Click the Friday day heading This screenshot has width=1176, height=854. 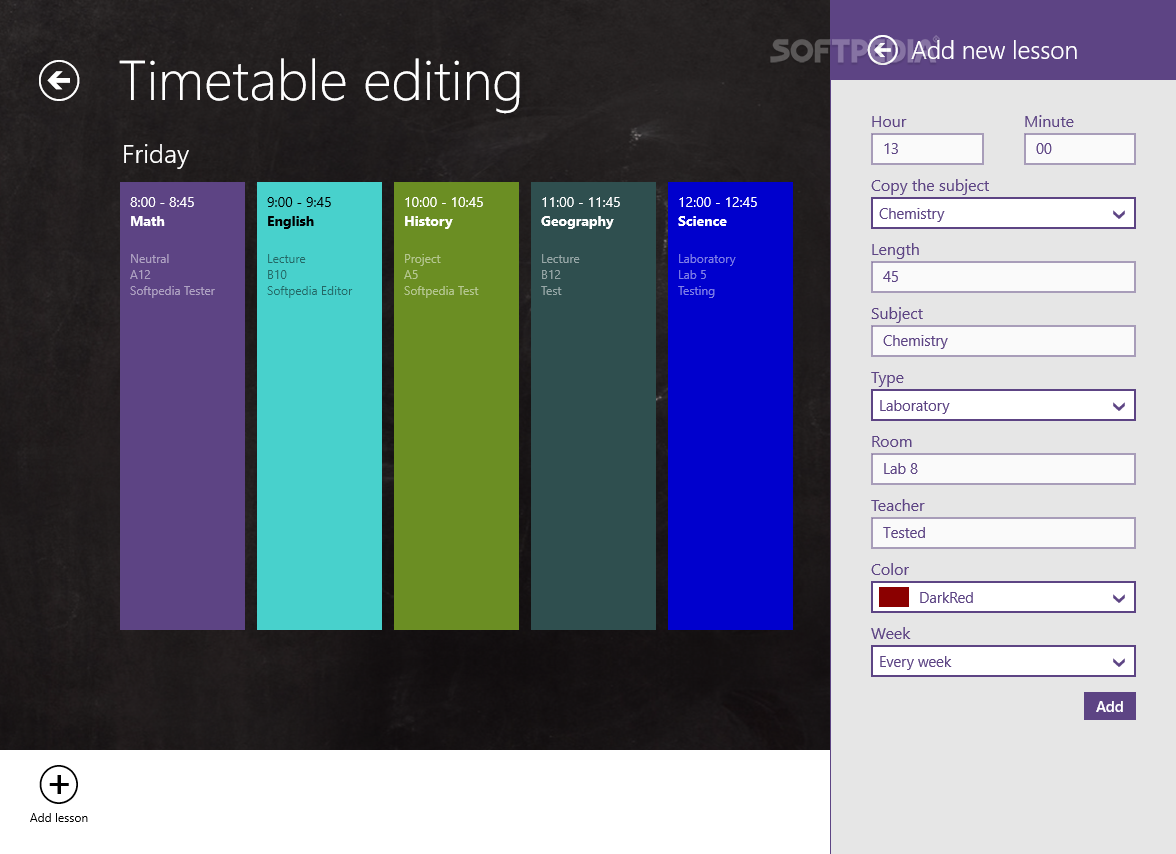pos(155,154)
